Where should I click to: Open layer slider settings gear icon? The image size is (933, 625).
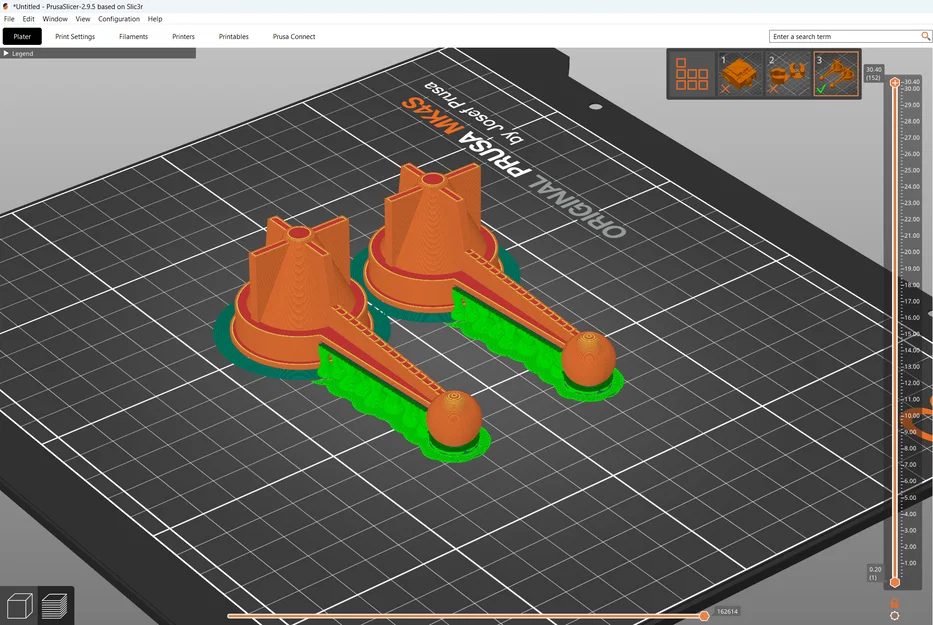(x=894, y=616)
